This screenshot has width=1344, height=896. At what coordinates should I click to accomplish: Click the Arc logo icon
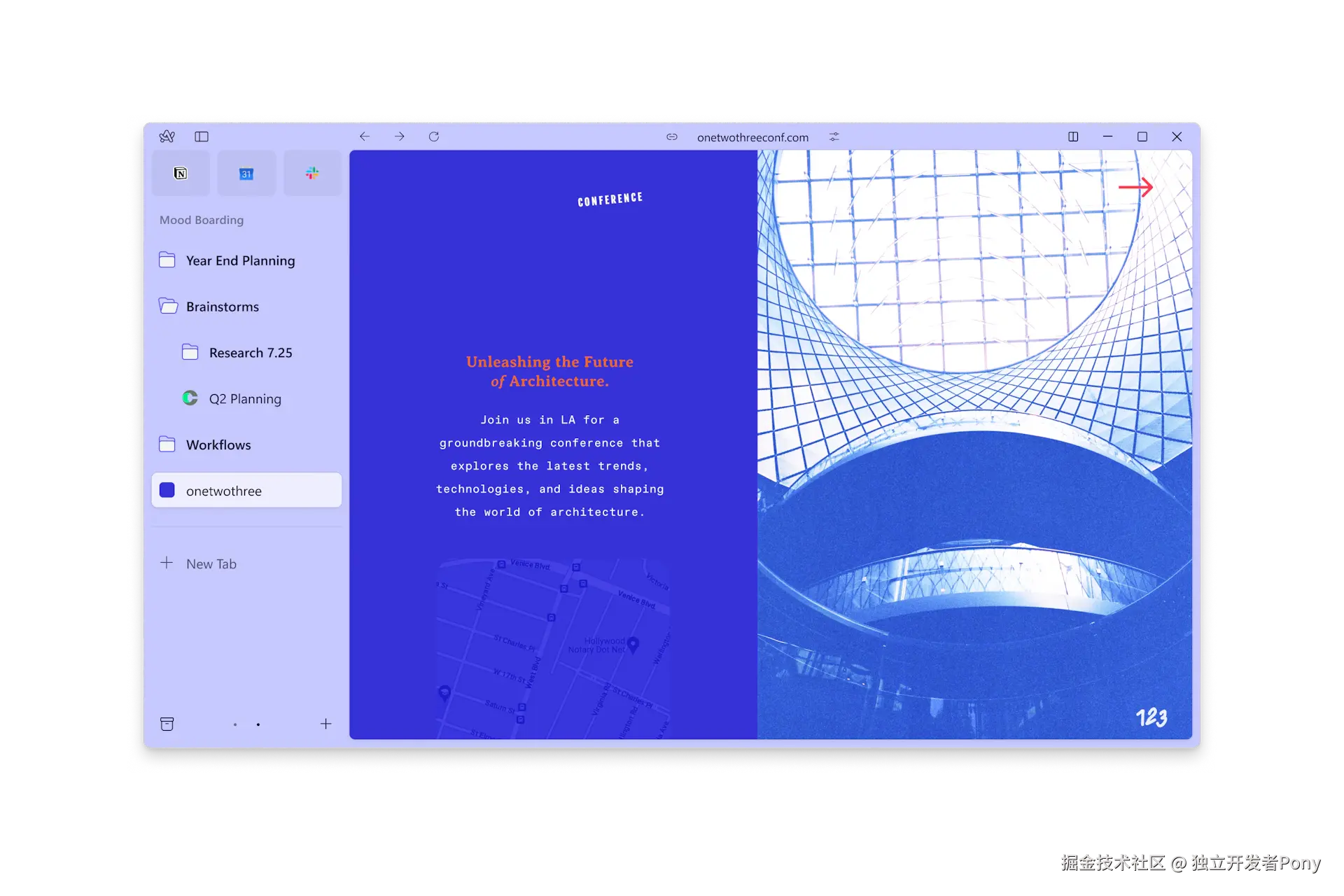tap(167, 136)
